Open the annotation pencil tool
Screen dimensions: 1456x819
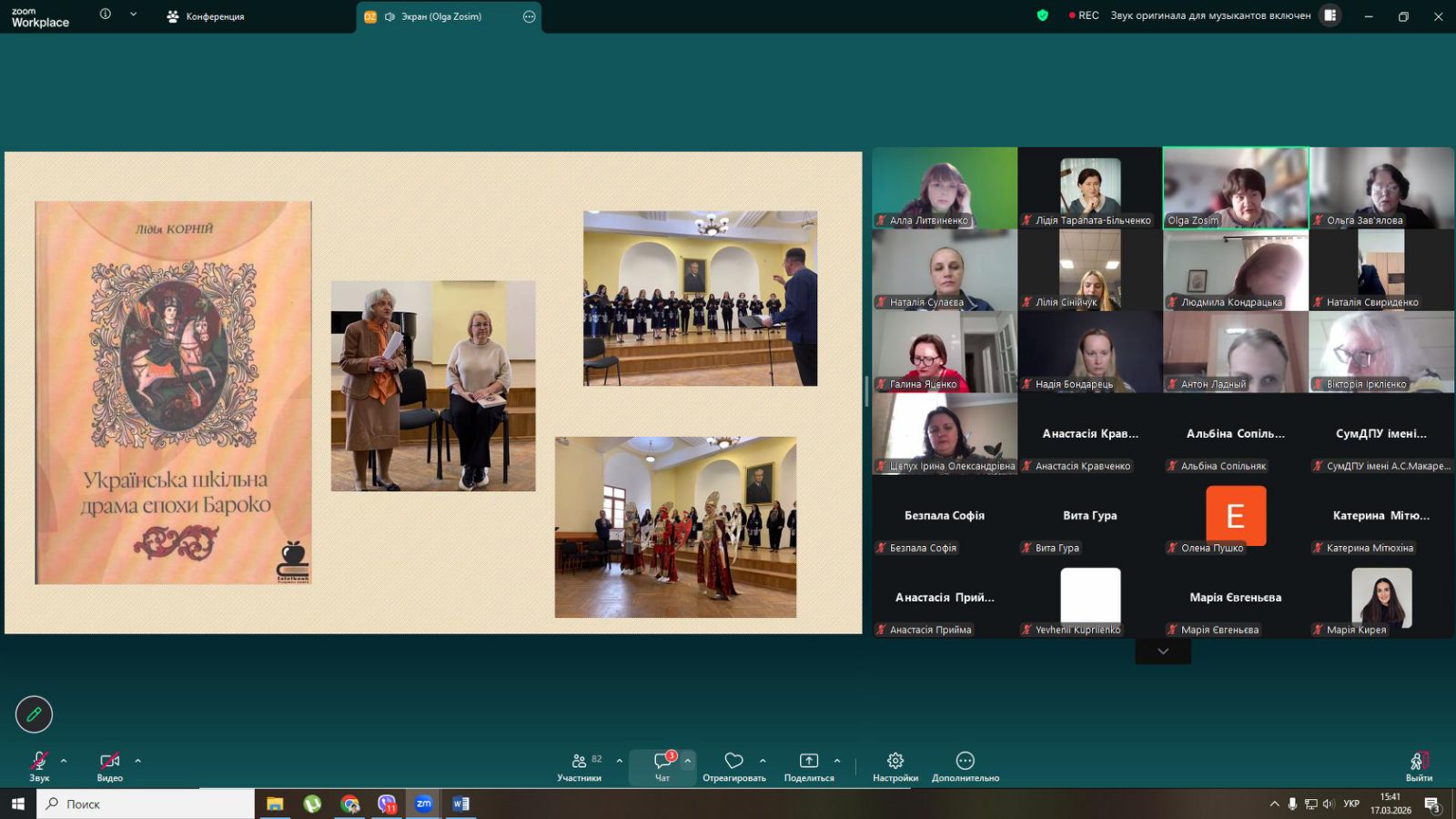click(x=34, y=714)
